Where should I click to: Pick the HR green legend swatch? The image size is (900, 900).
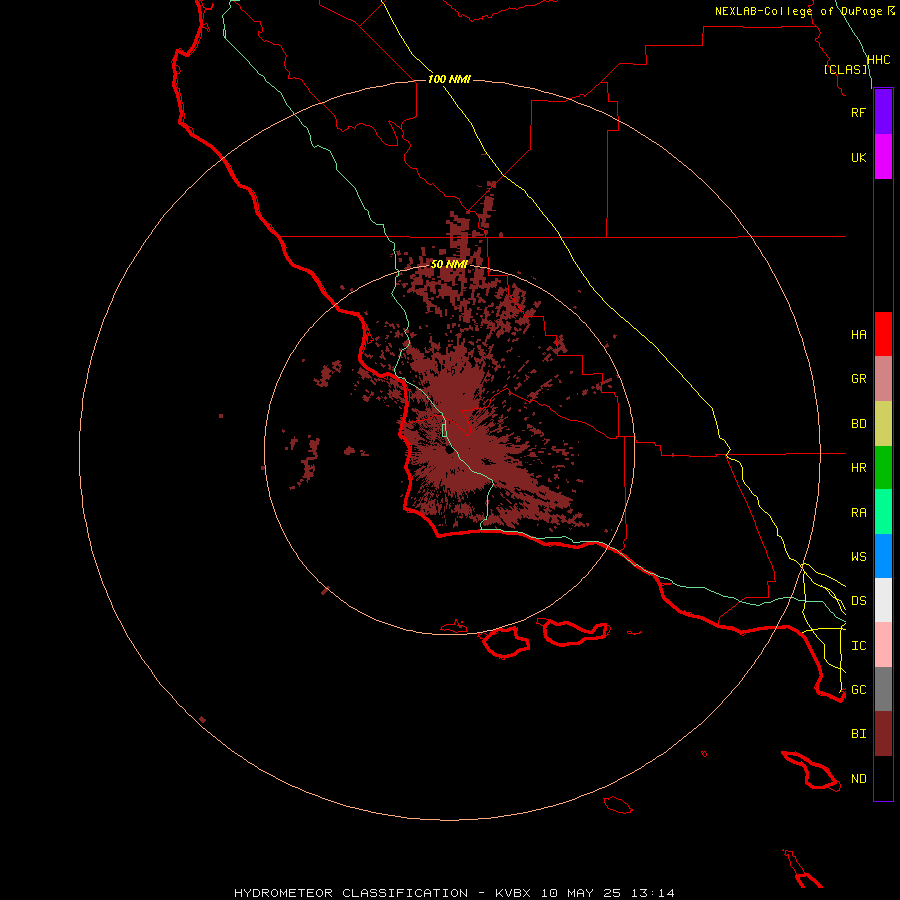(883, 468)
